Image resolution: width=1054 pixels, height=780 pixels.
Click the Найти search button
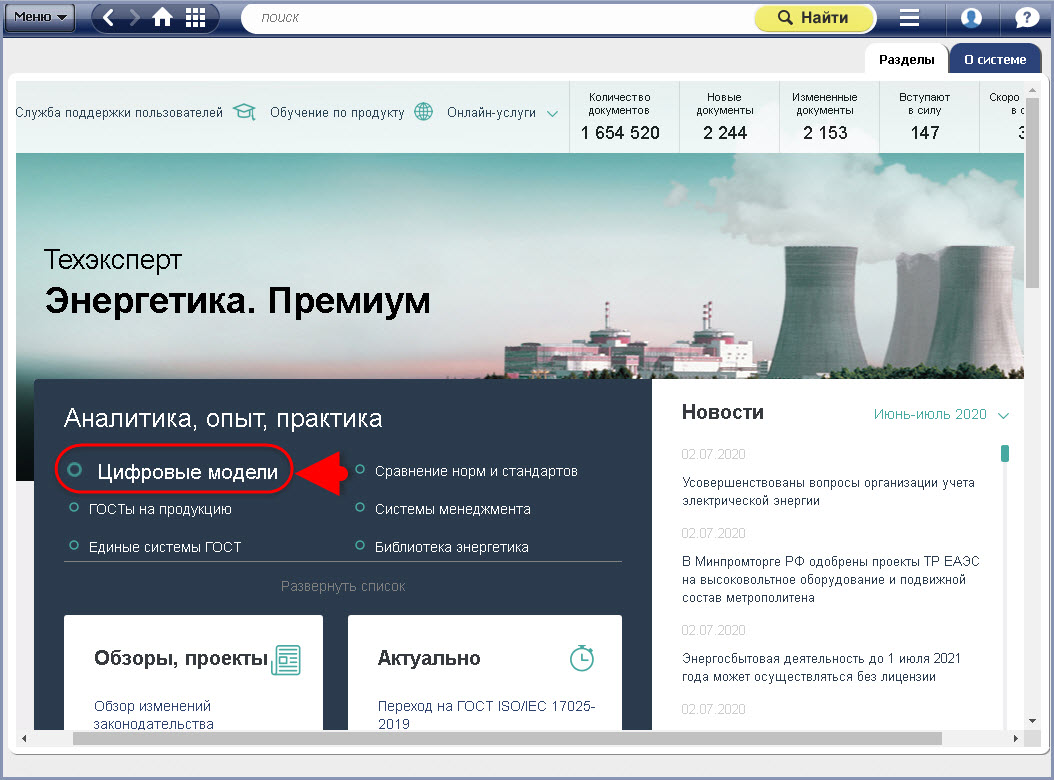pos(814,18)
